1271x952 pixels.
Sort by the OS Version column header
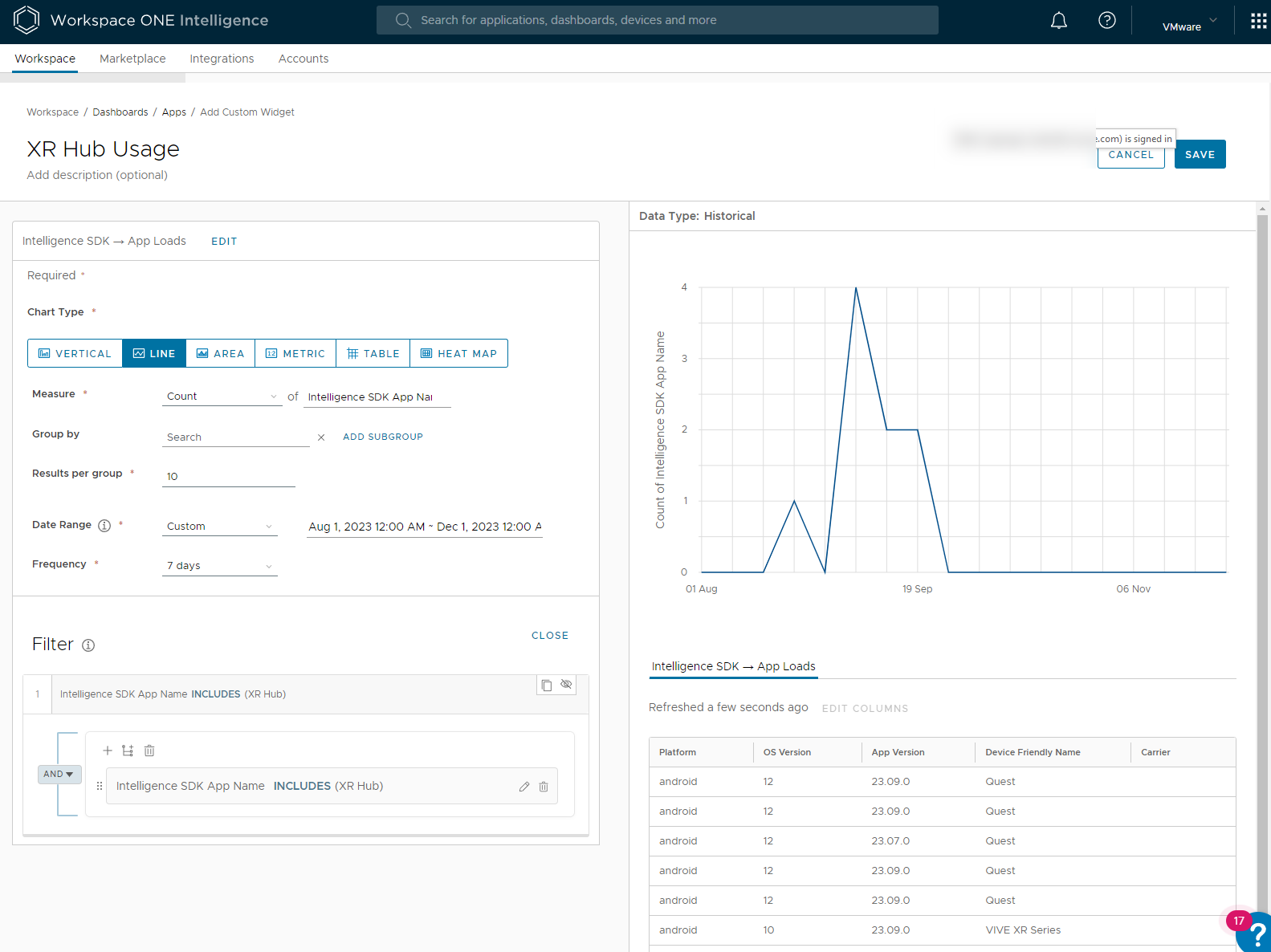tap(787, 752)
